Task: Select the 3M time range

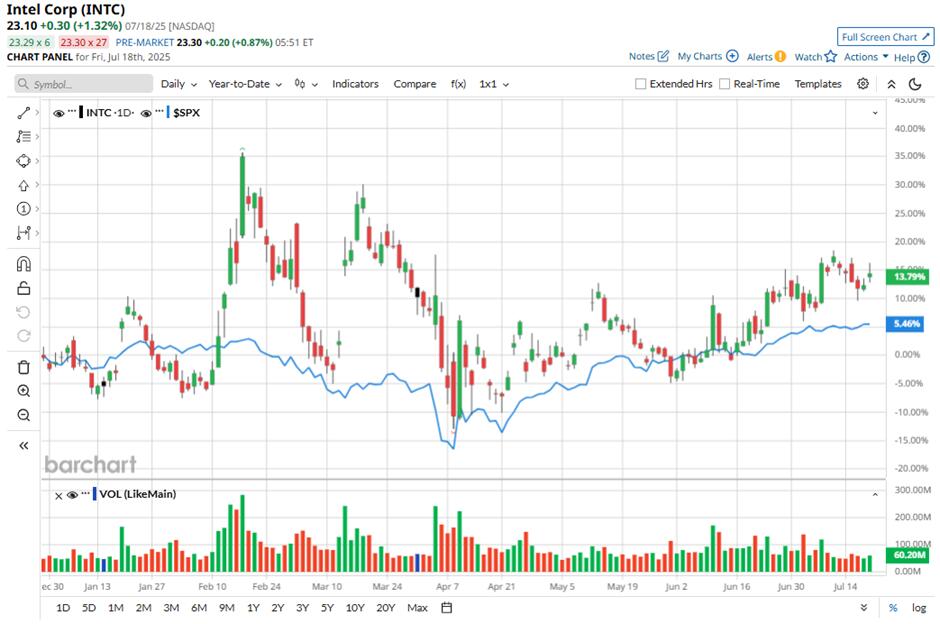Action: pos(171,608)
